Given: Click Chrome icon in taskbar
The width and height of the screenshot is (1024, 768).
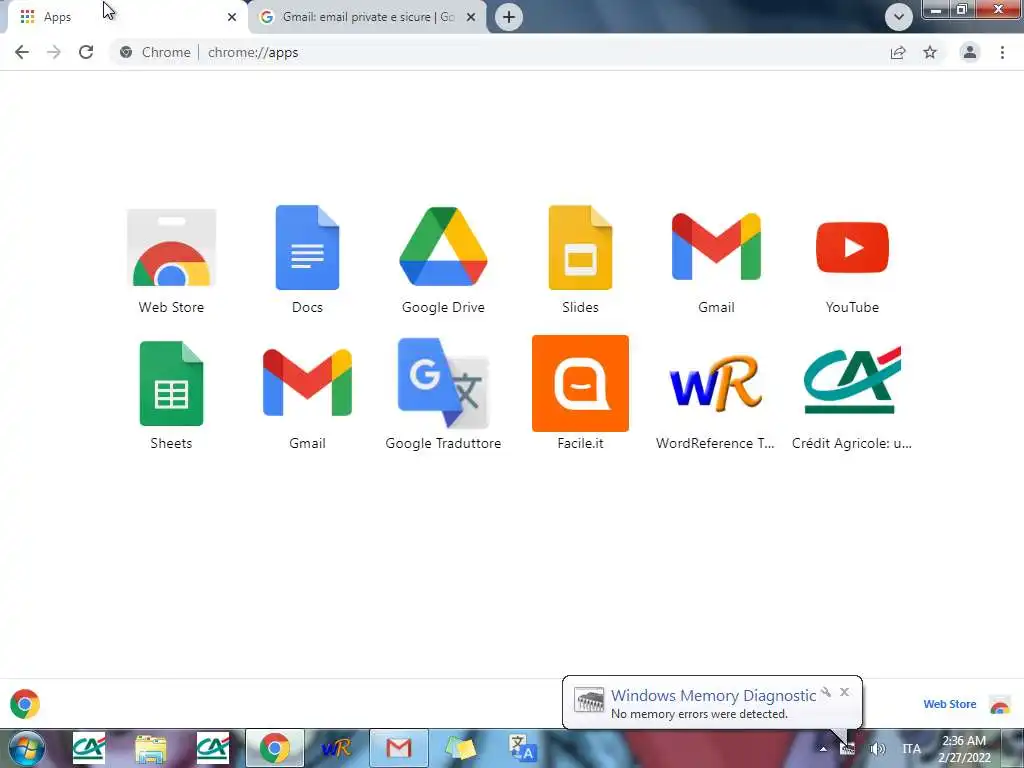Looking at the screenshot, I should tap(275, 748).
